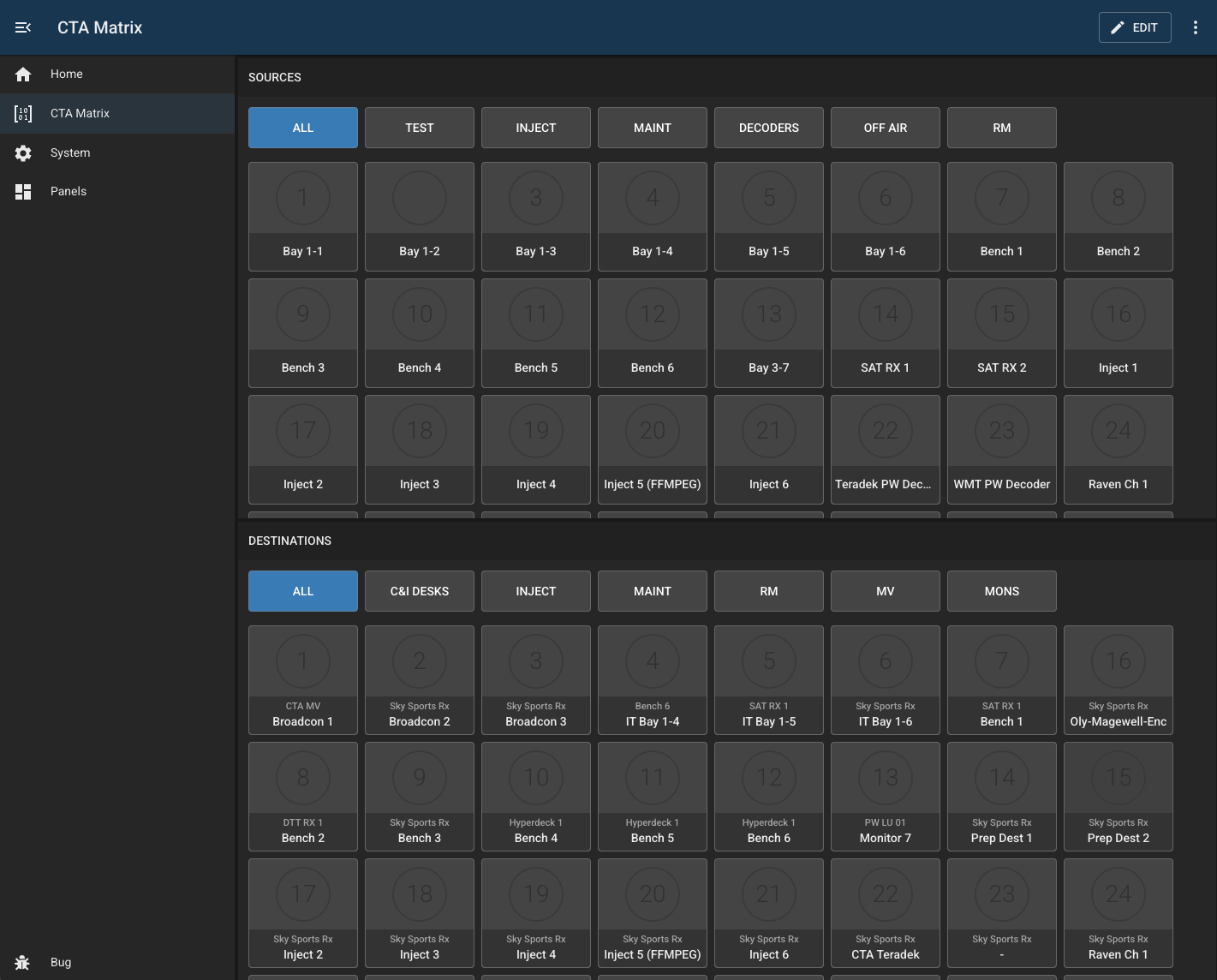Select destination Monitor 7
The height and width of the screenshot is (980, 1217).
pos(885,797)
